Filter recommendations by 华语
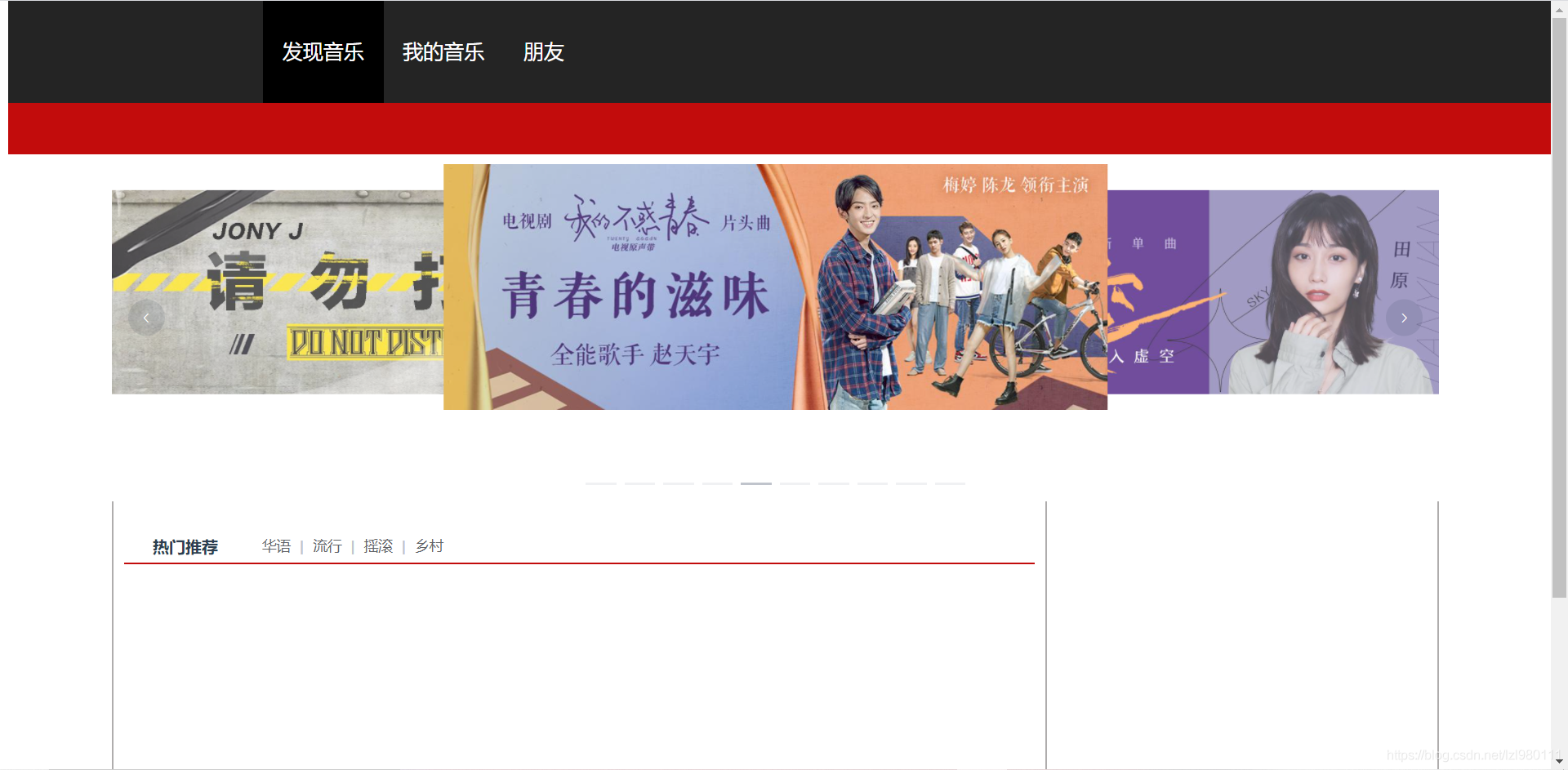Image resolution: width=1568 pixels, height=770 pixels. coord(276,546)
